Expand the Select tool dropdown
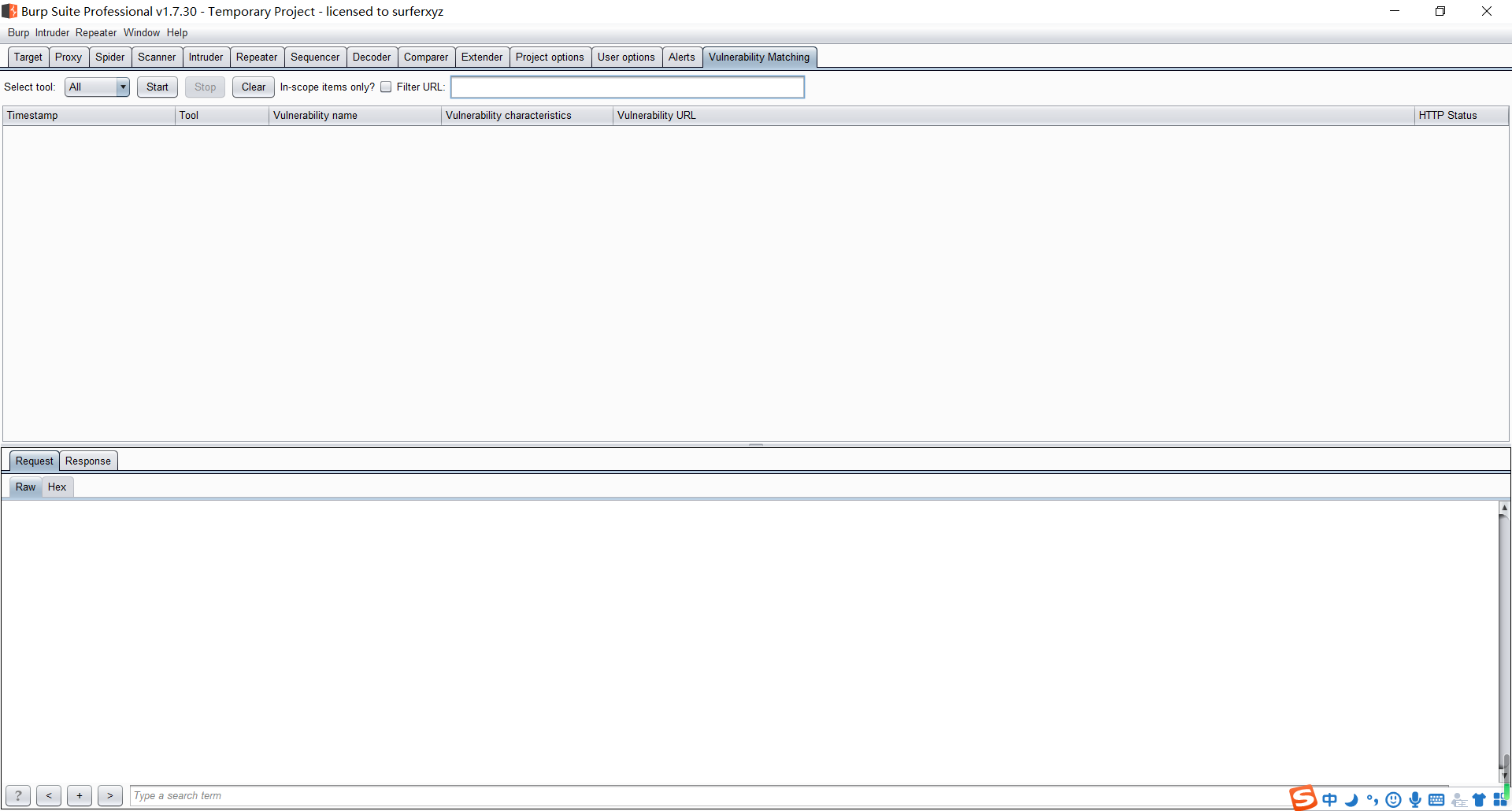 pyautogui.click(x=97, y=87)
